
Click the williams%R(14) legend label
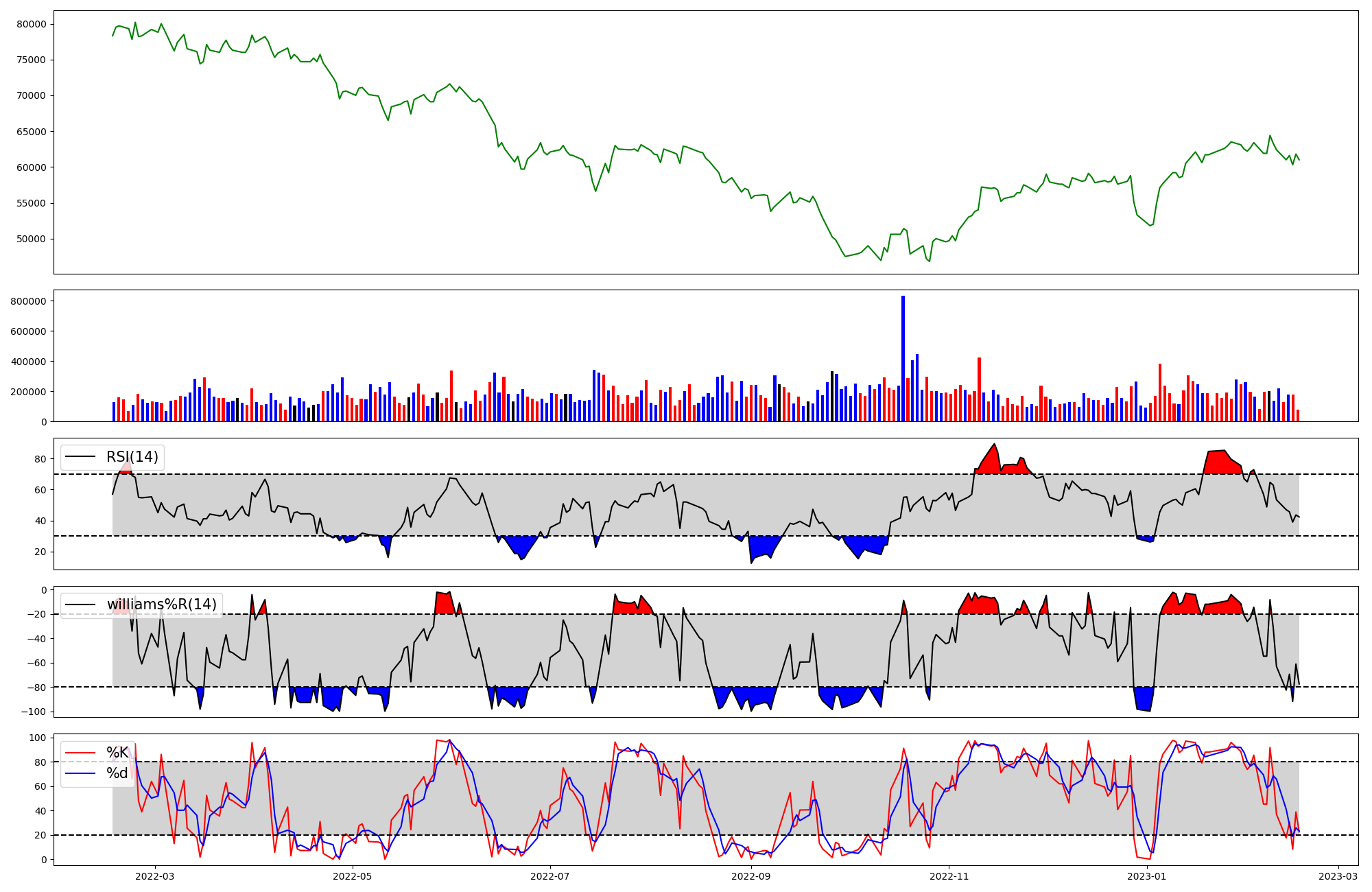click(x=161, y=605)
